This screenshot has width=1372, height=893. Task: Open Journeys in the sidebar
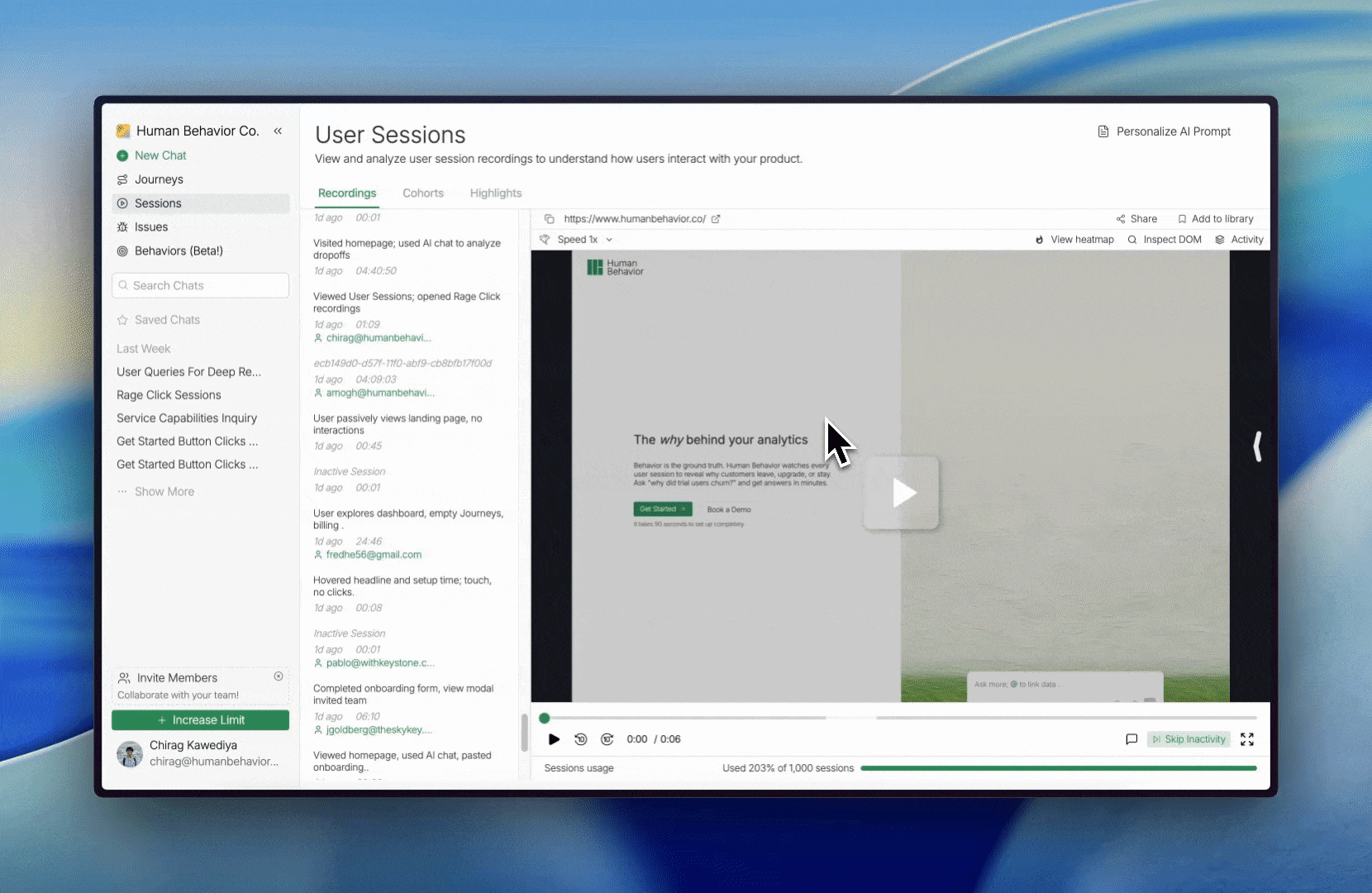(x=159, y=179)
